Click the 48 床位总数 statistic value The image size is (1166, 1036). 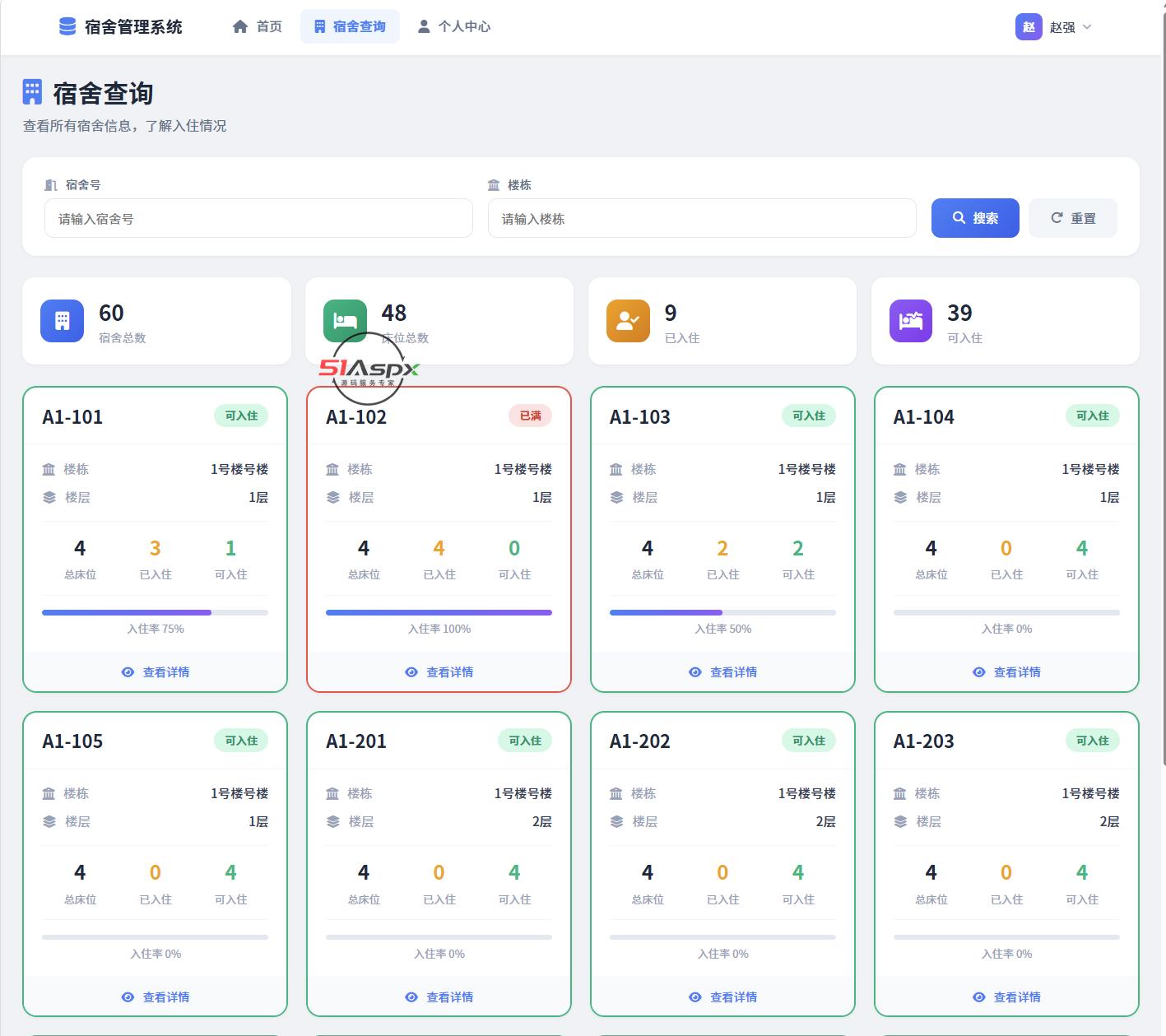394,313
